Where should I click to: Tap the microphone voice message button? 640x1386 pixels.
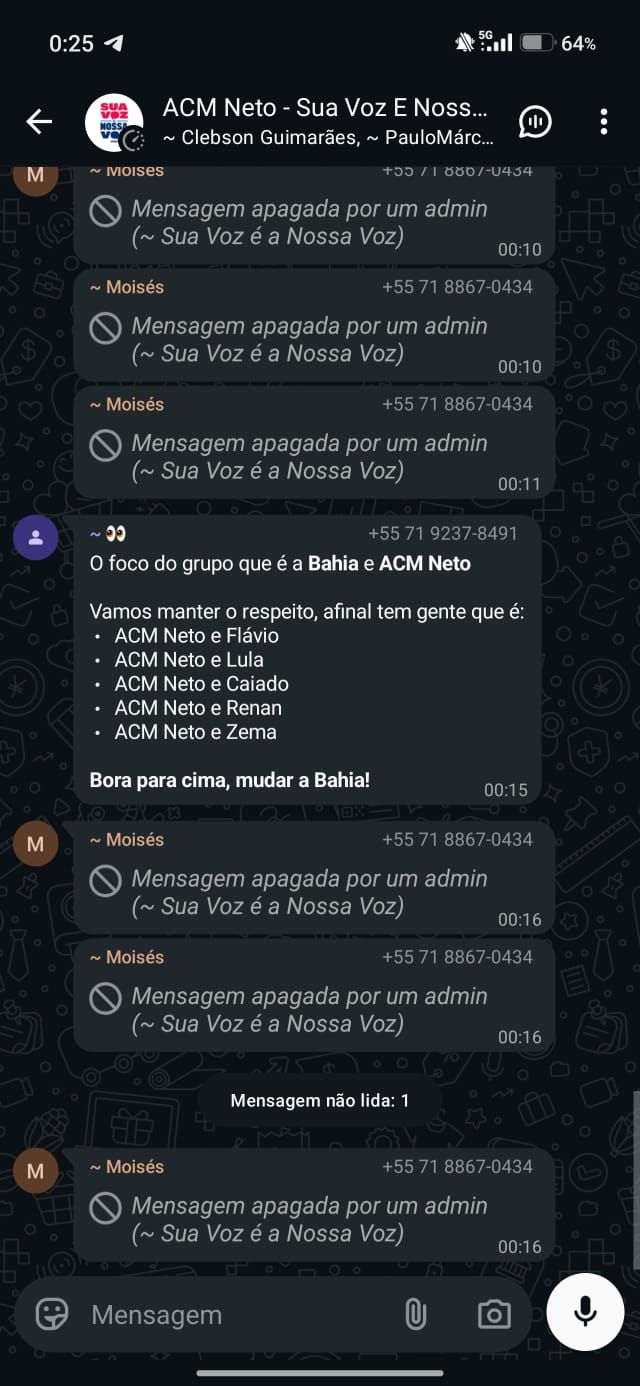[x=586, y=1312]
